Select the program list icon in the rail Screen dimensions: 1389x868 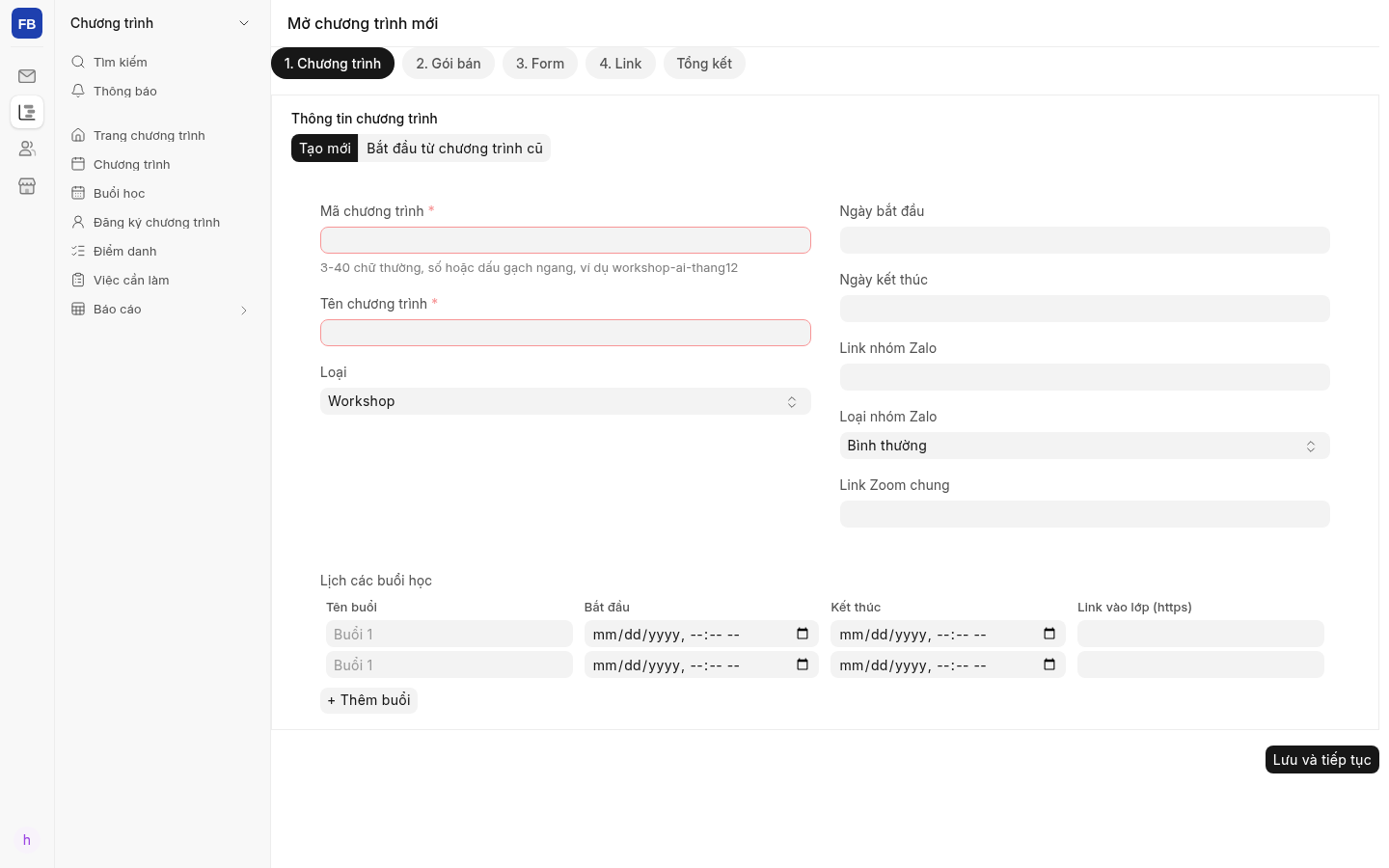[27, 112]
